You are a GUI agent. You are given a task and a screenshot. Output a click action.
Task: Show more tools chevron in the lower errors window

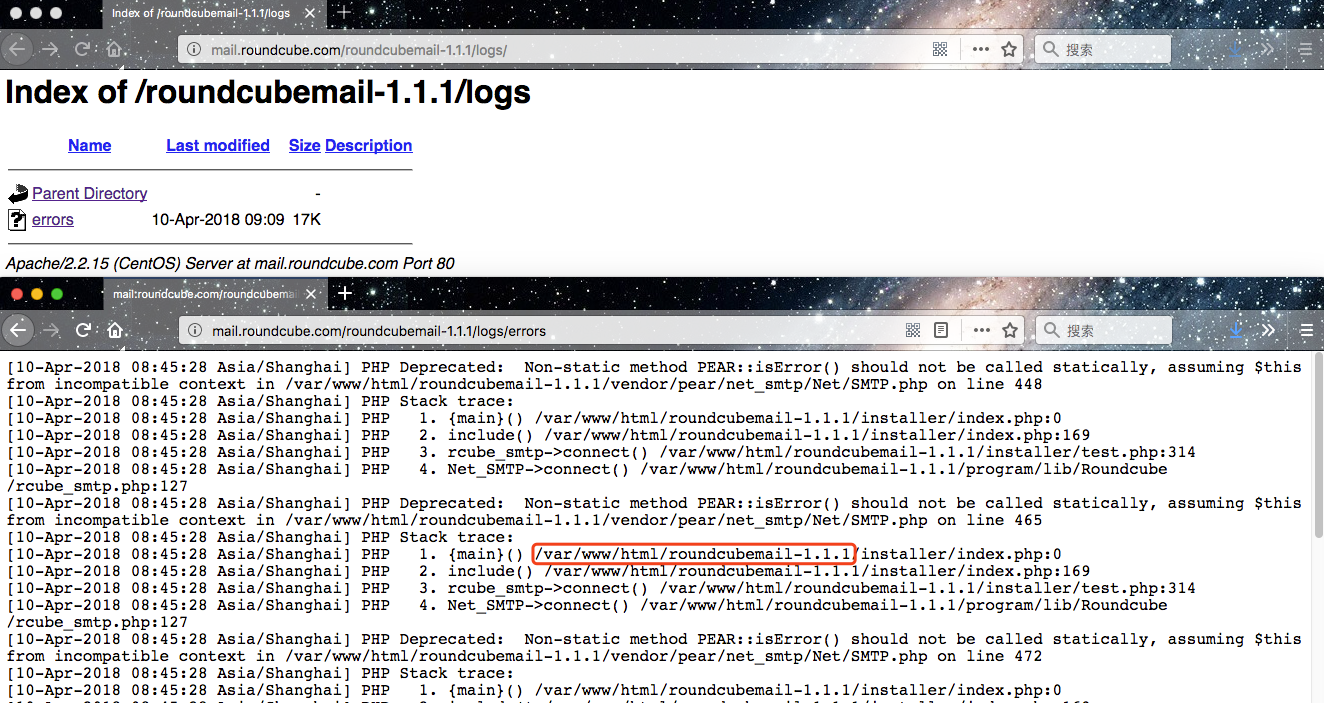[1269, 330]
